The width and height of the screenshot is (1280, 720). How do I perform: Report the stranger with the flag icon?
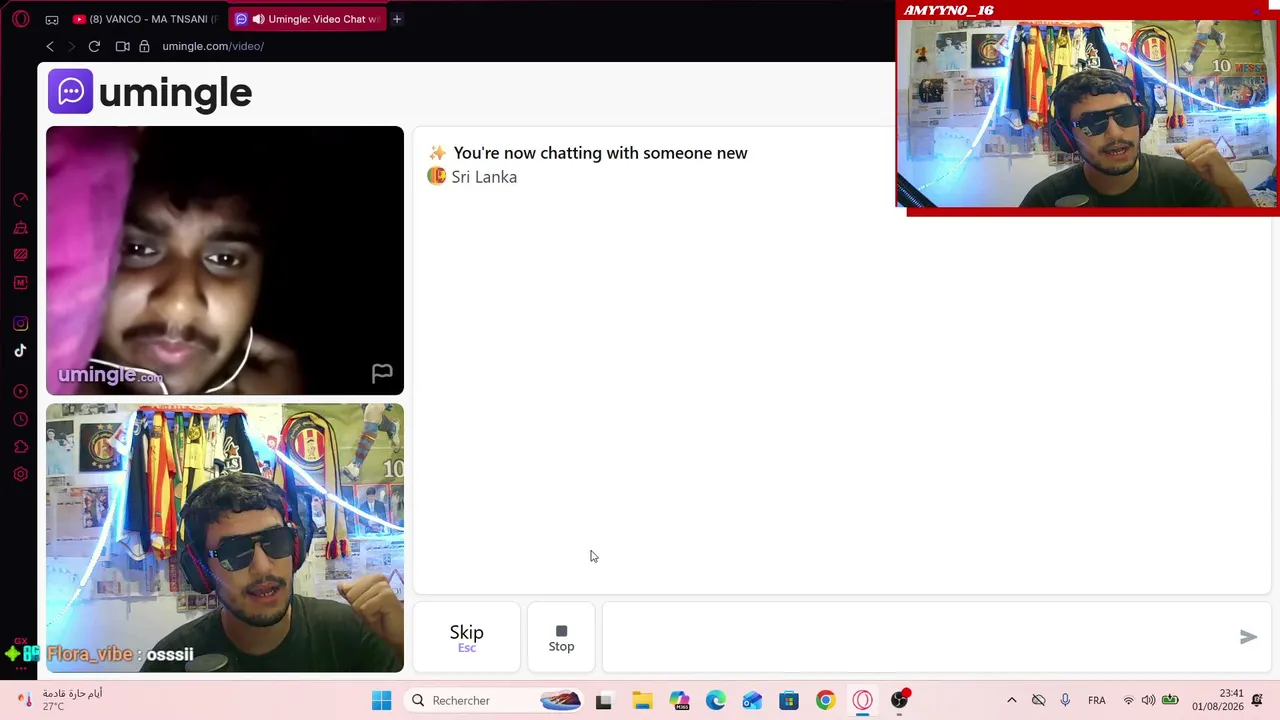coord(382,374)
